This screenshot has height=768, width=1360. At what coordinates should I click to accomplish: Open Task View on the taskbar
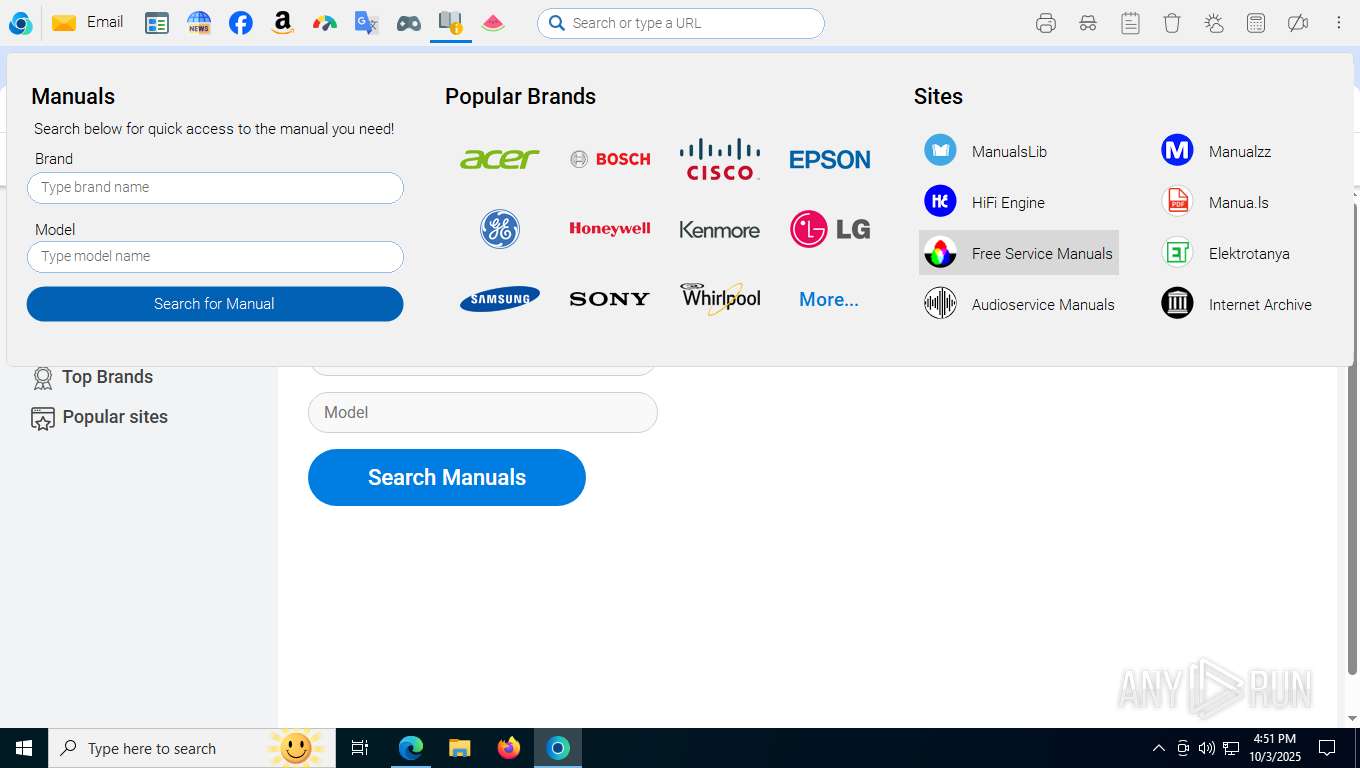point(360,748)
